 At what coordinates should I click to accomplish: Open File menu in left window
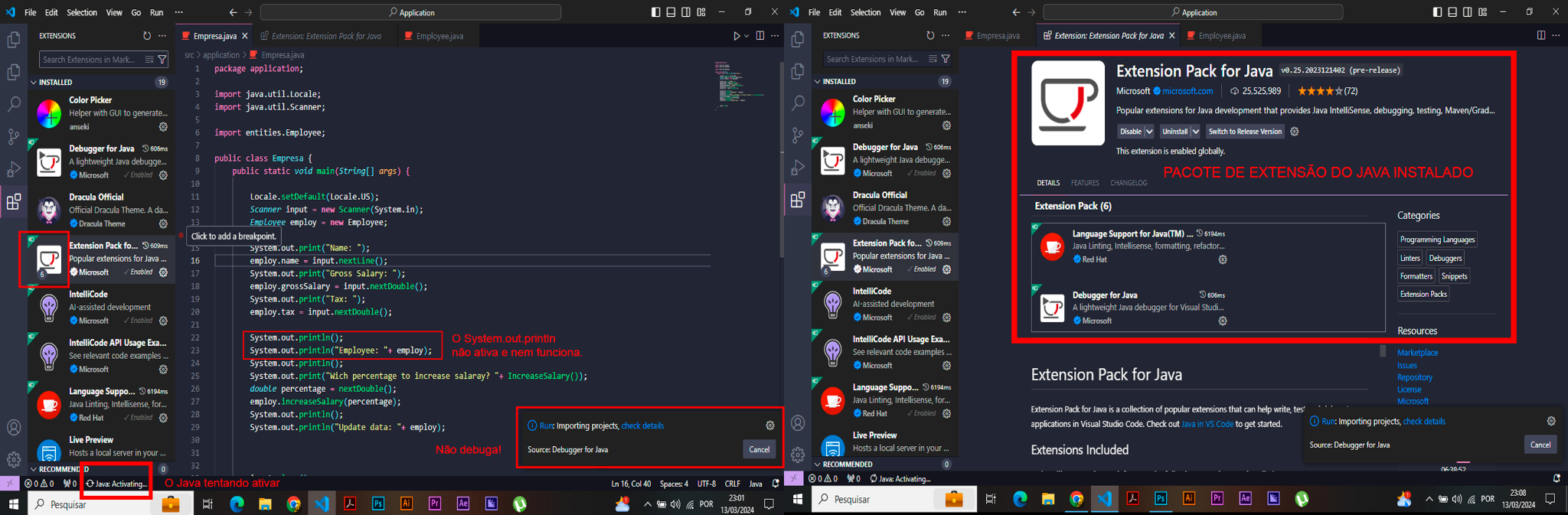30,12
